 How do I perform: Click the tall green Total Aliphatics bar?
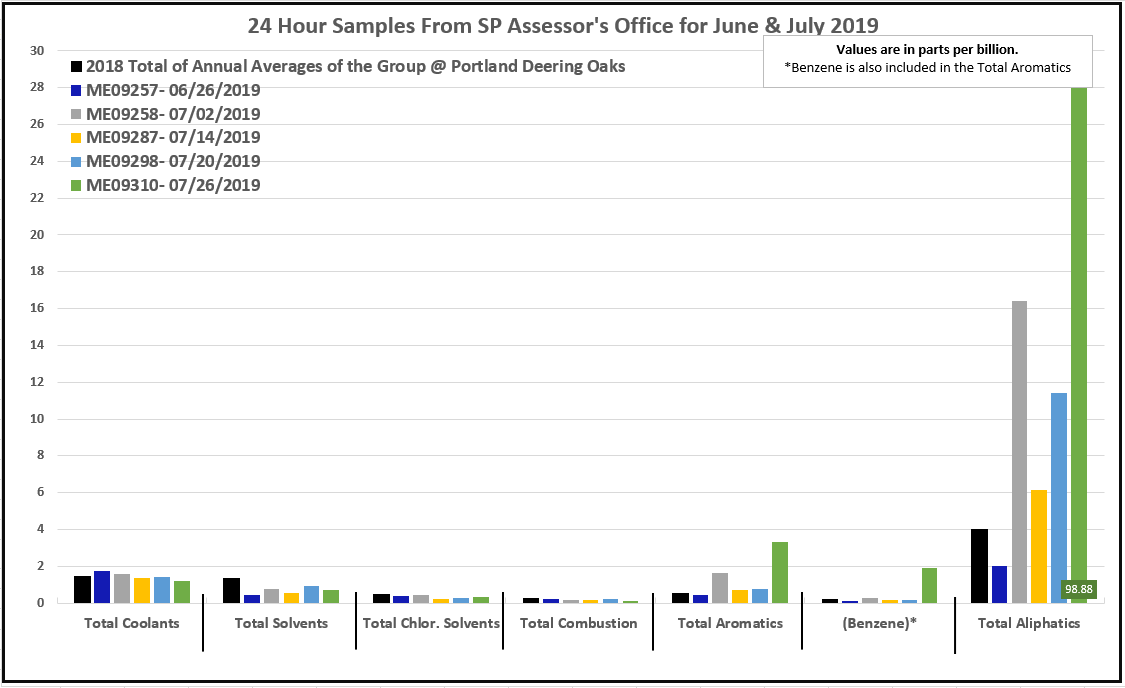coord(1078,340)
